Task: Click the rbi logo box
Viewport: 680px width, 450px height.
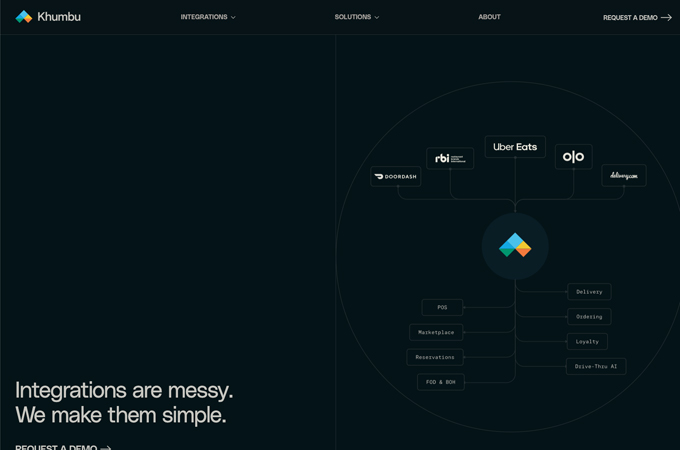Action: tap(450, 158)
